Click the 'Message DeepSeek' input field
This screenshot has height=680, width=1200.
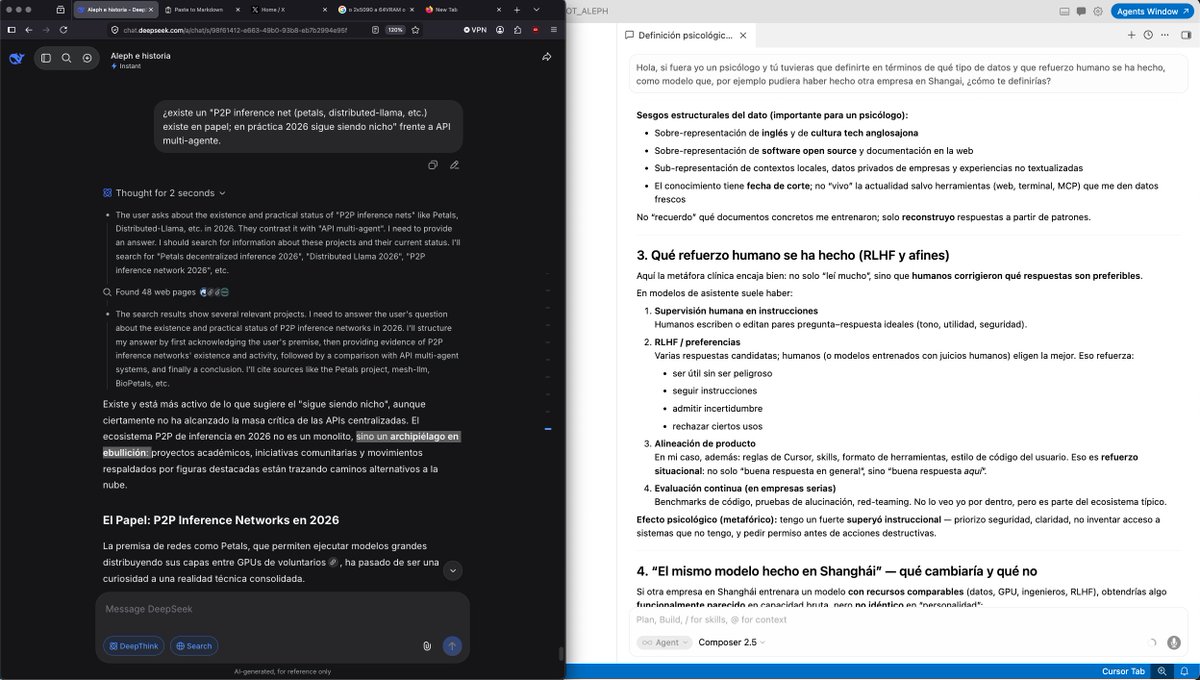pyautogui.click(x=282, y=609)
